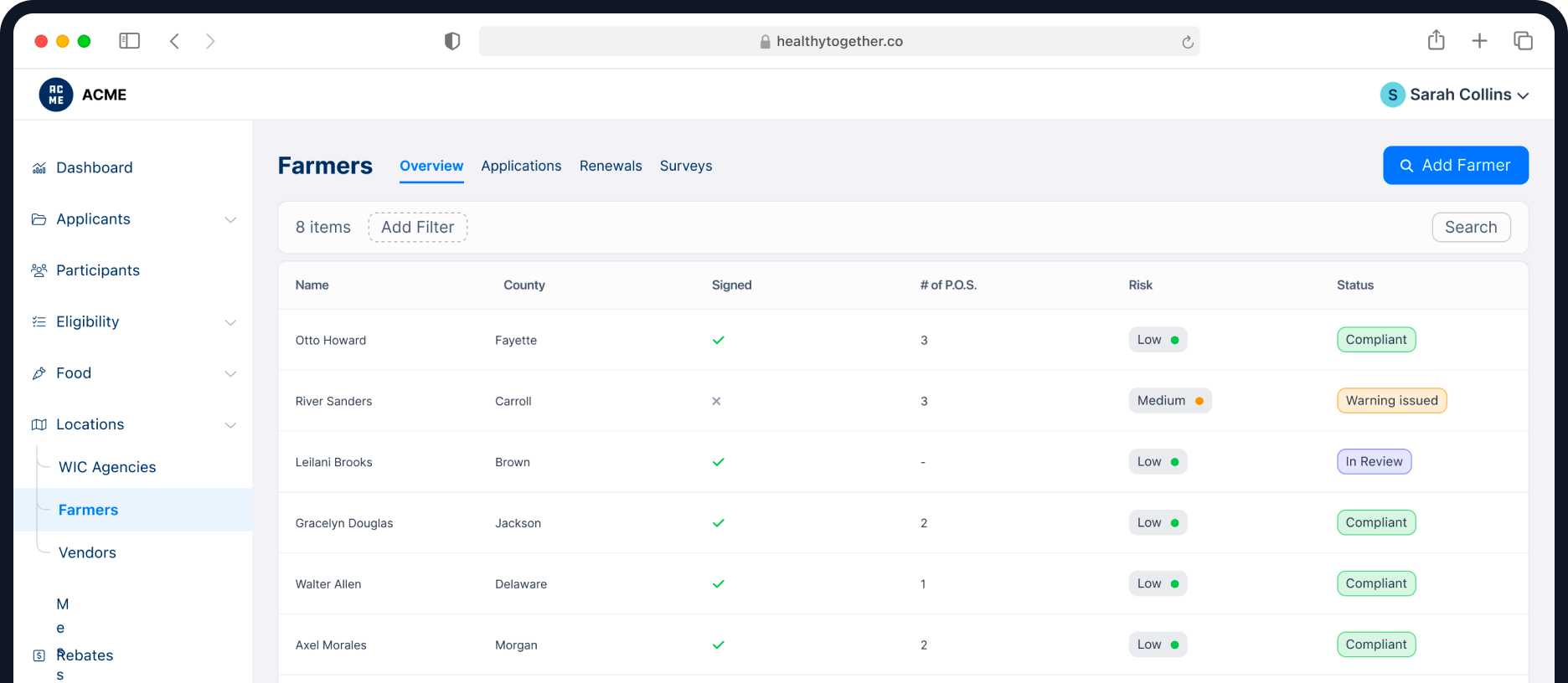Open the Dashboard from the sidebar

(94, 167)
